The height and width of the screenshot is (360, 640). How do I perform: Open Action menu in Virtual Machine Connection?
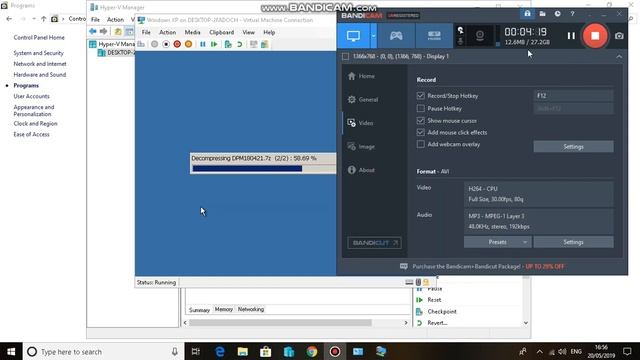(167, 32)
